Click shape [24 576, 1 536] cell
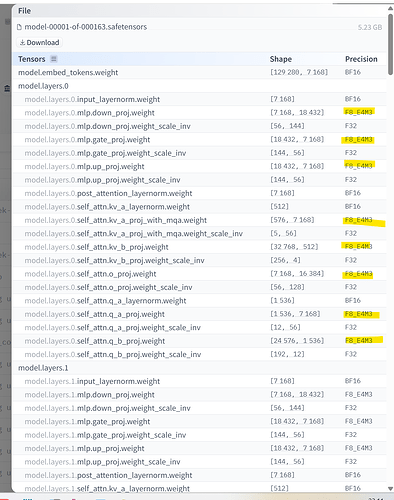The width and height of the screenshot is (394, 500). pos(297,341)
